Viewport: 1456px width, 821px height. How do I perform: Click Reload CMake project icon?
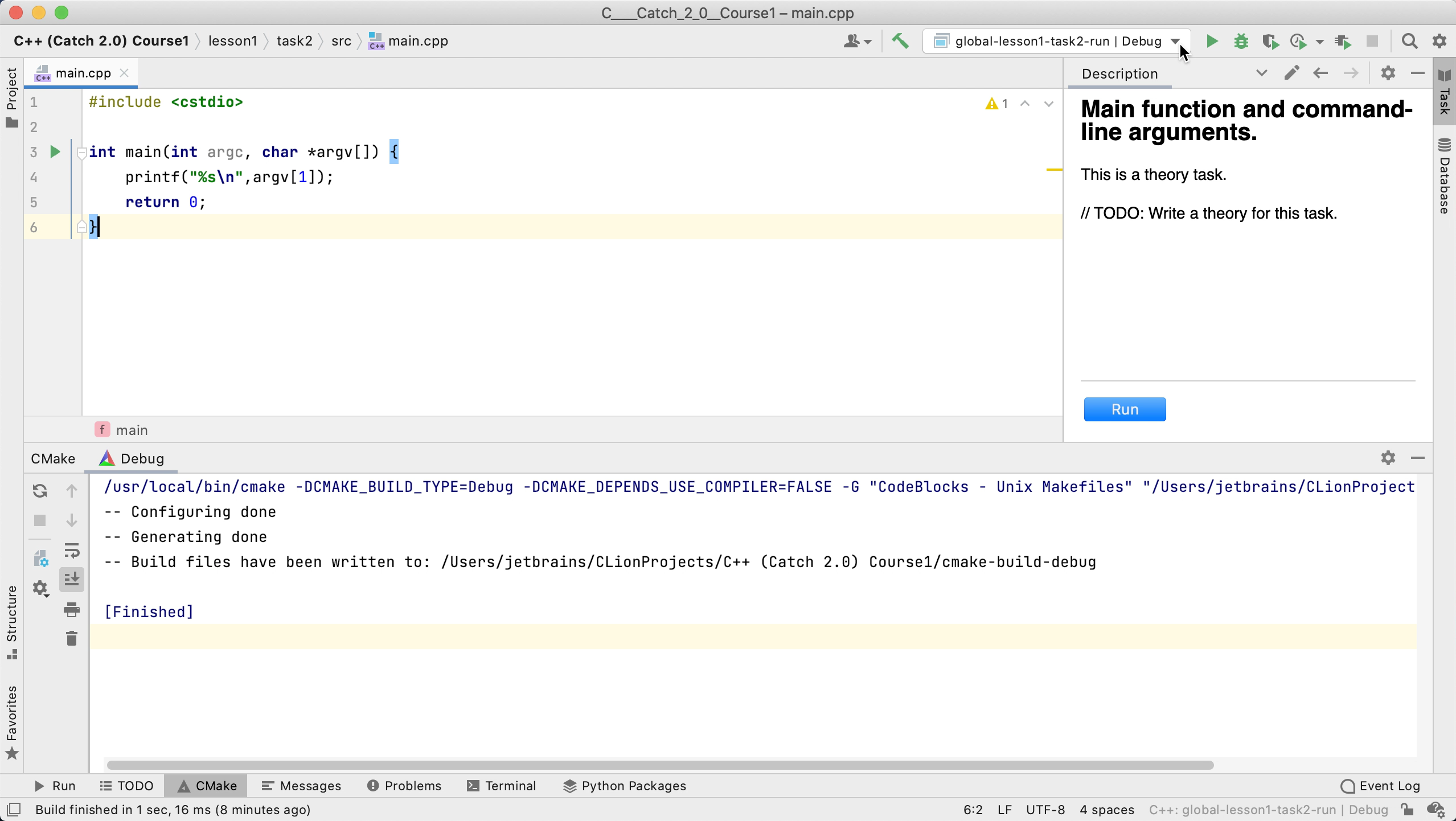point(40,491)
